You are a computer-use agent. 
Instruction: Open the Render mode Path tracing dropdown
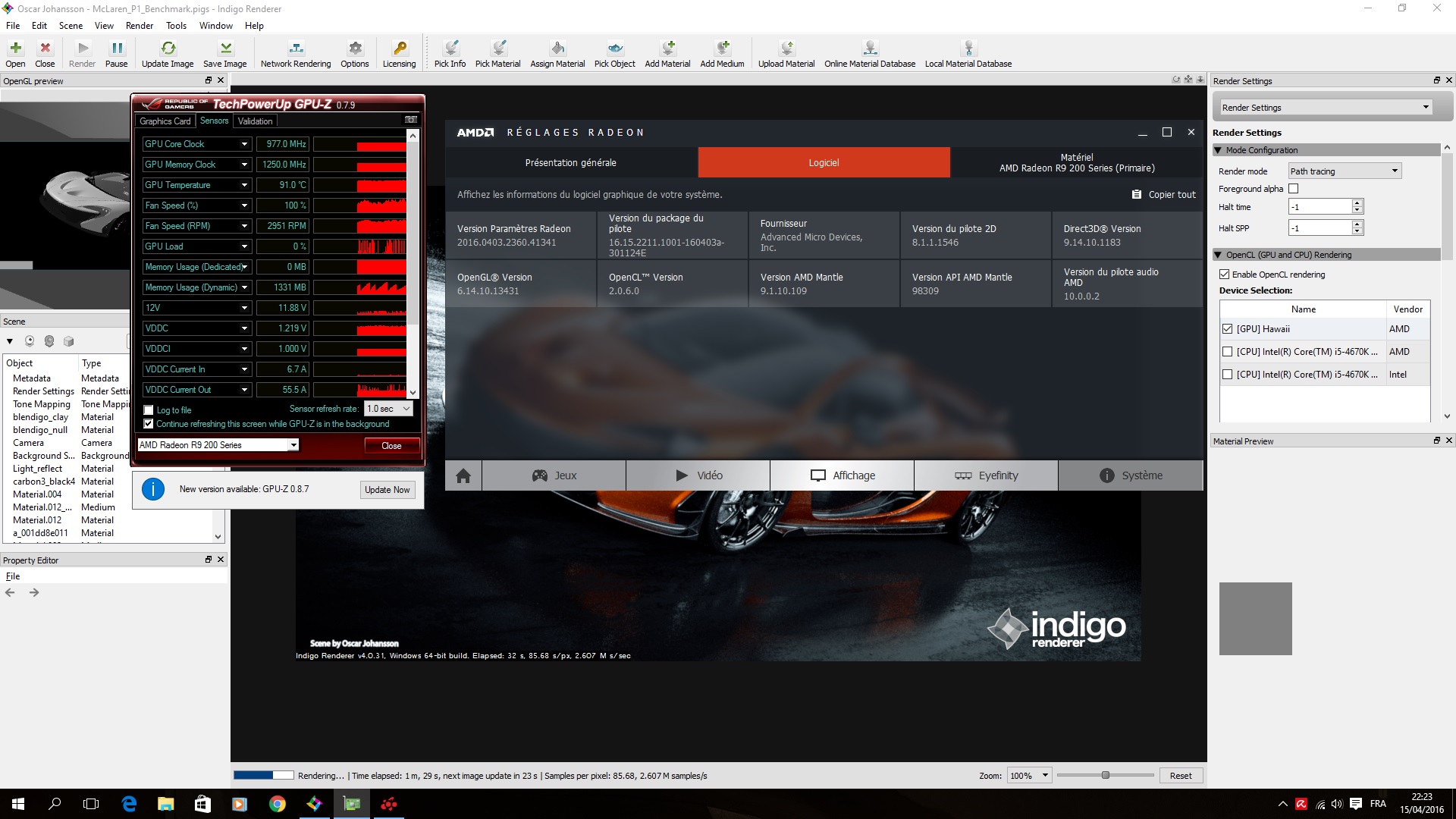pos(1345,171)
